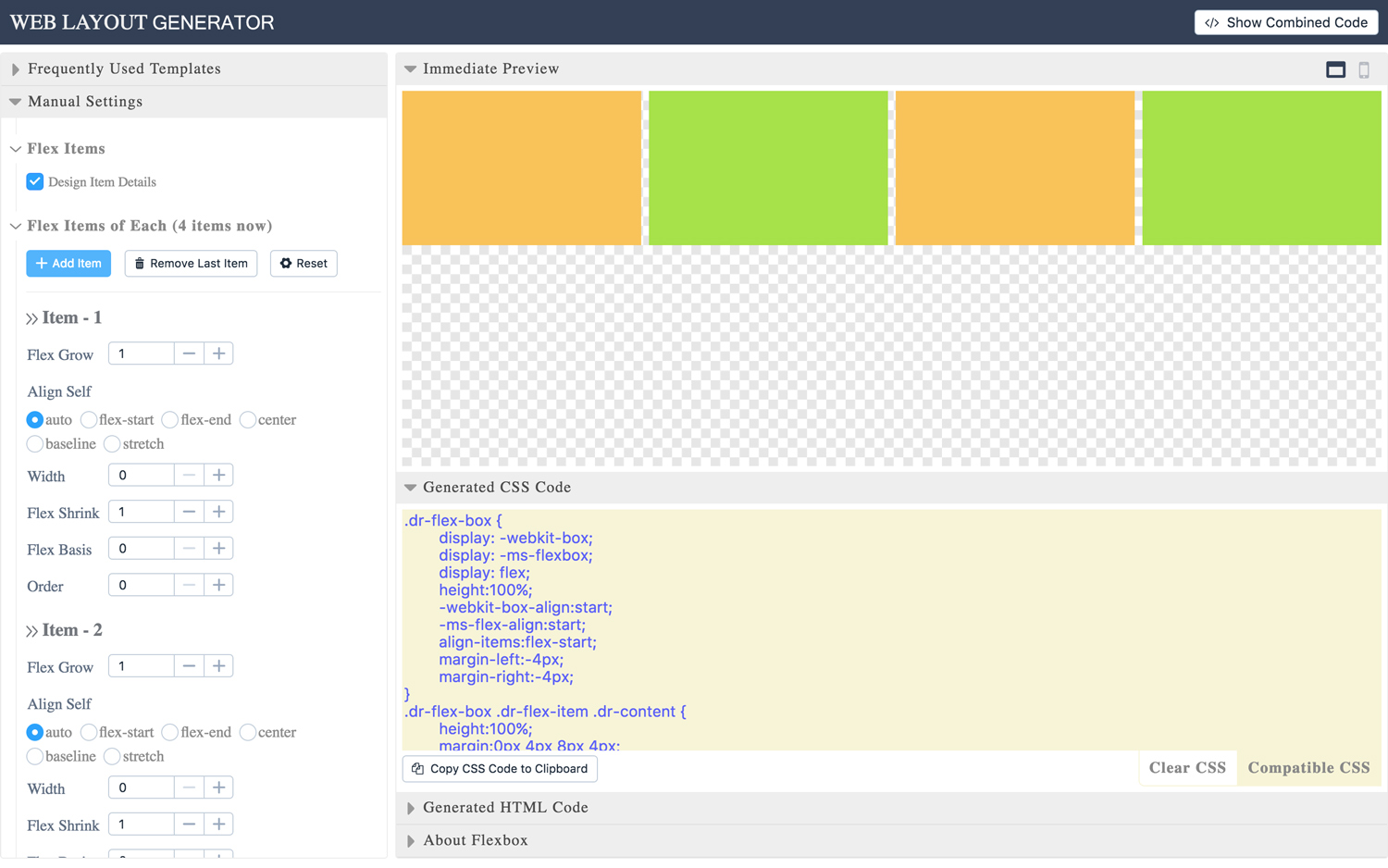This screenshot has width=1388, height=868.
Task: Increase Item 1 Flex Shrink value
Action: point(218,512)
